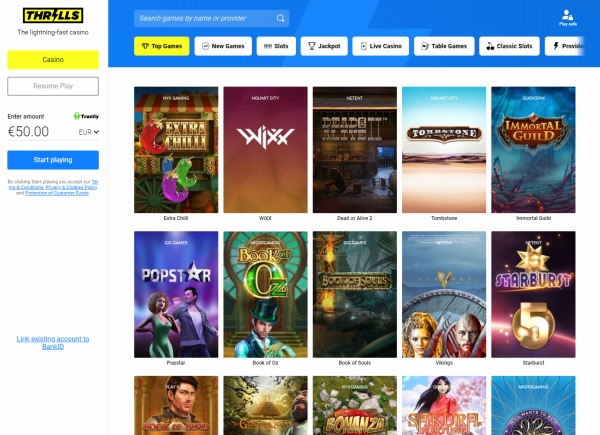
Task: Click the Trustly logo
Action: [x=86, y=116]
